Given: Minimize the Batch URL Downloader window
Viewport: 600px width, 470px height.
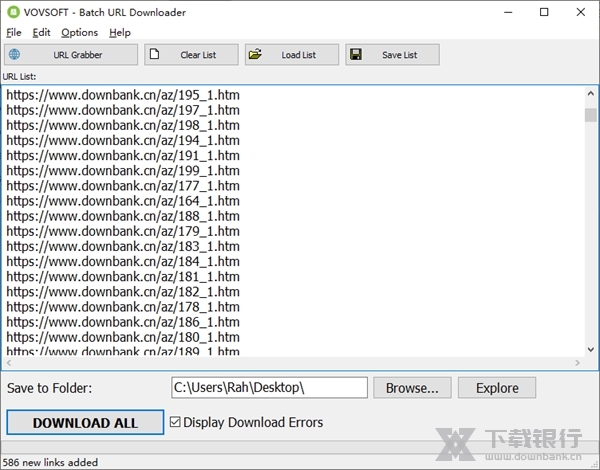Looking at the screenshot, I should click(x=508, y=12).
